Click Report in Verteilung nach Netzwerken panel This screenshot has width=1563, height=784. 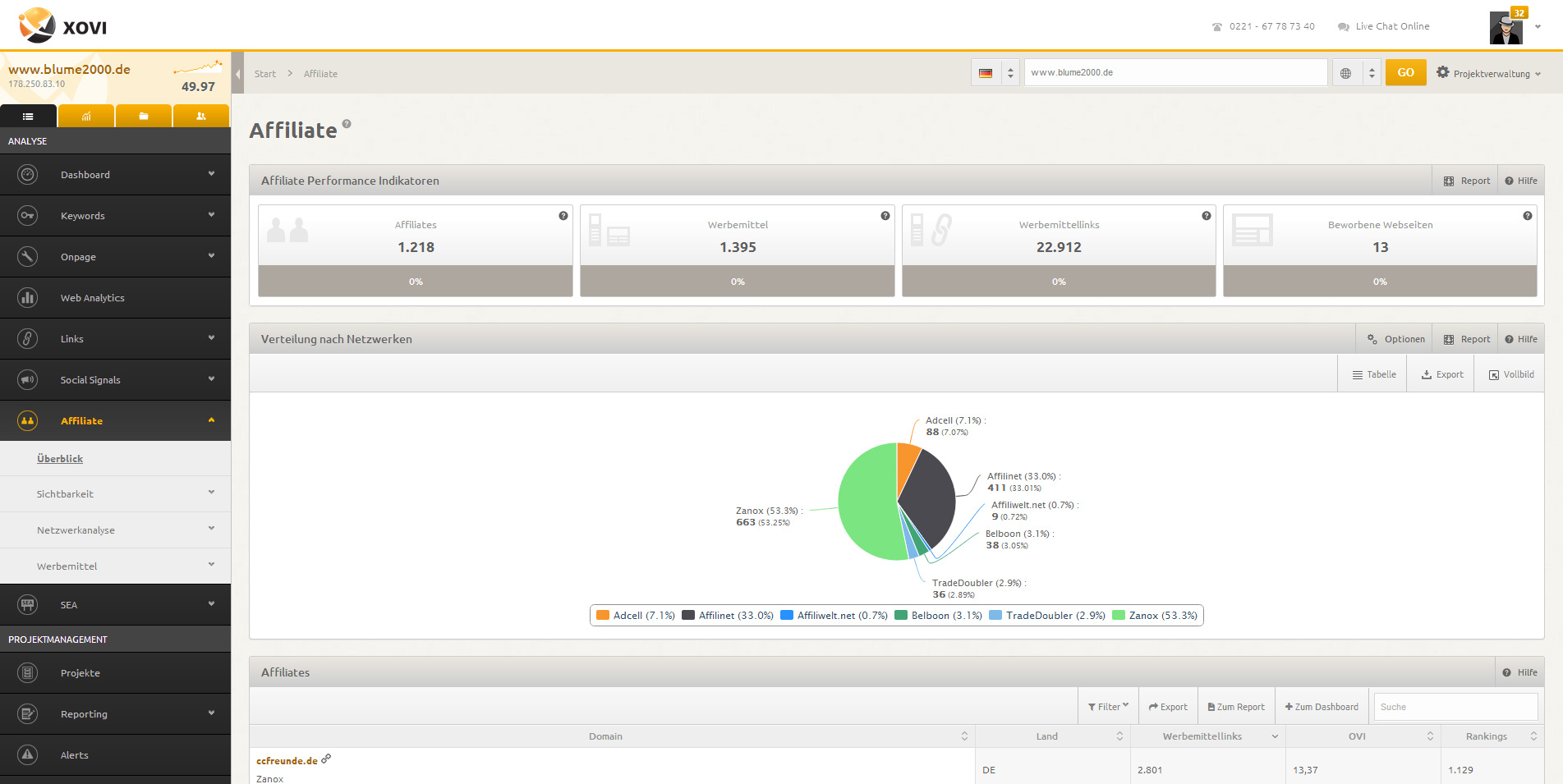(1466, 339)
